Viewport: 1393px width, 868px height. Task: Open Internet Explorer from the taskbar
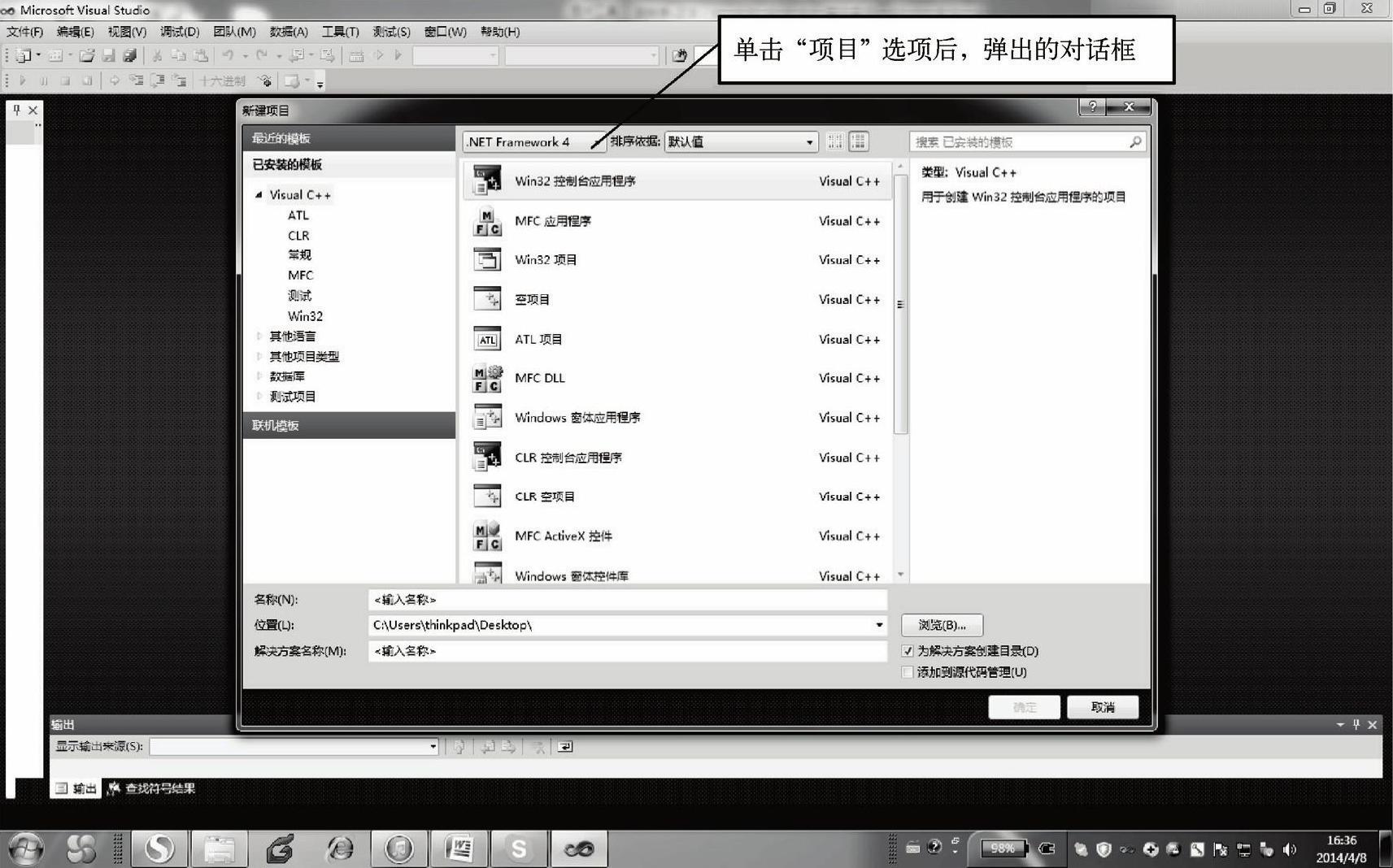click(x=339, y=850)
